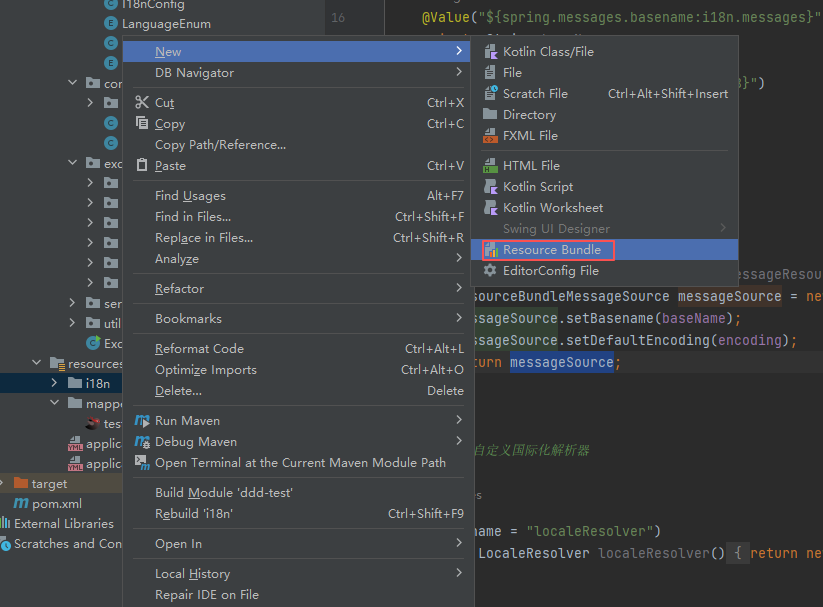Open the Analyze submenu

299,259
